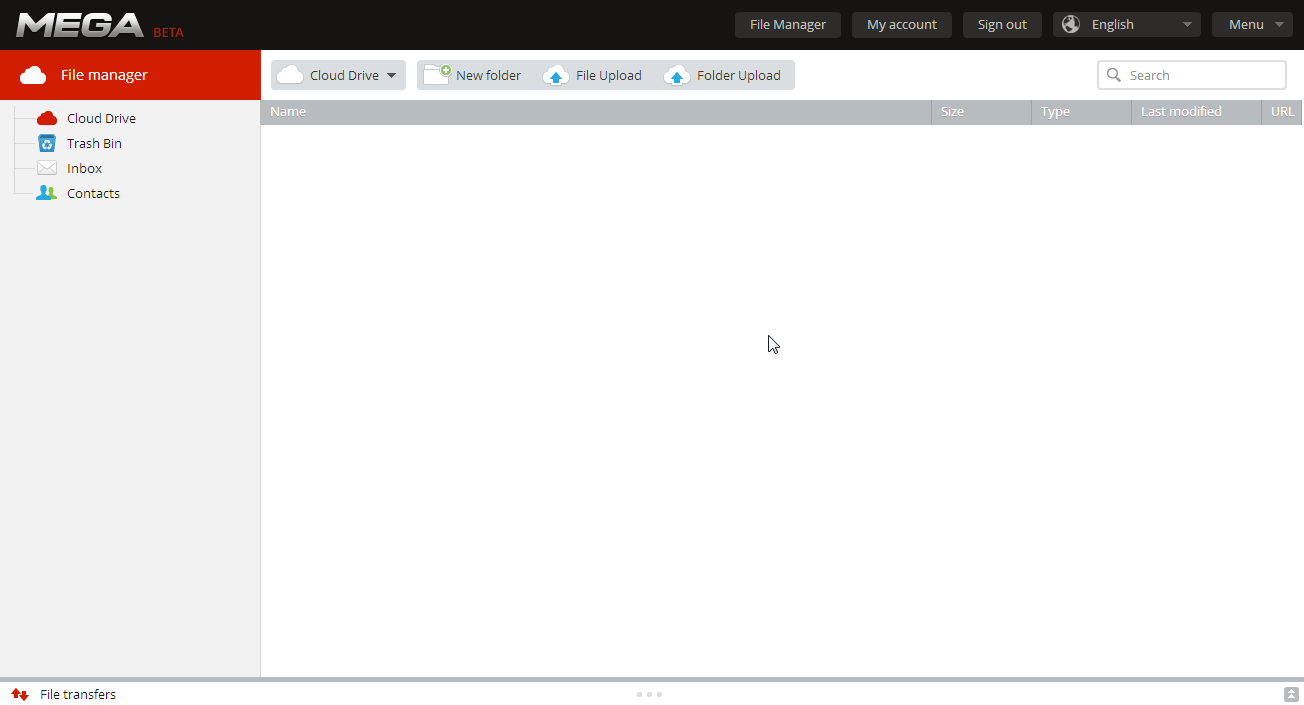
Task: Click the red Cloud Drive icon in sidebar
Action: tap(47, 118)
